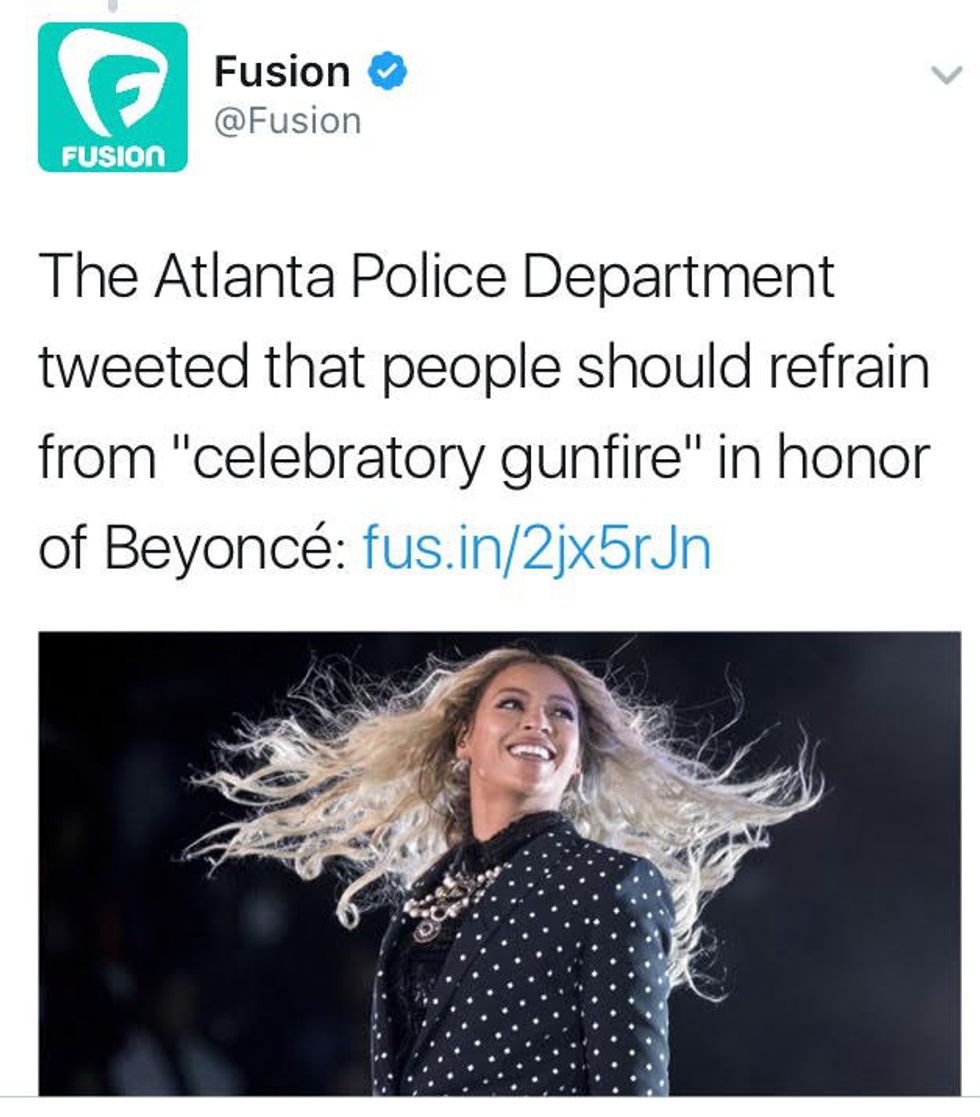The height and width of the screenshot is (1117, 980).
Task: Click the tweet line "tweeted that people should refrain"
Action: tap(484, 367)
